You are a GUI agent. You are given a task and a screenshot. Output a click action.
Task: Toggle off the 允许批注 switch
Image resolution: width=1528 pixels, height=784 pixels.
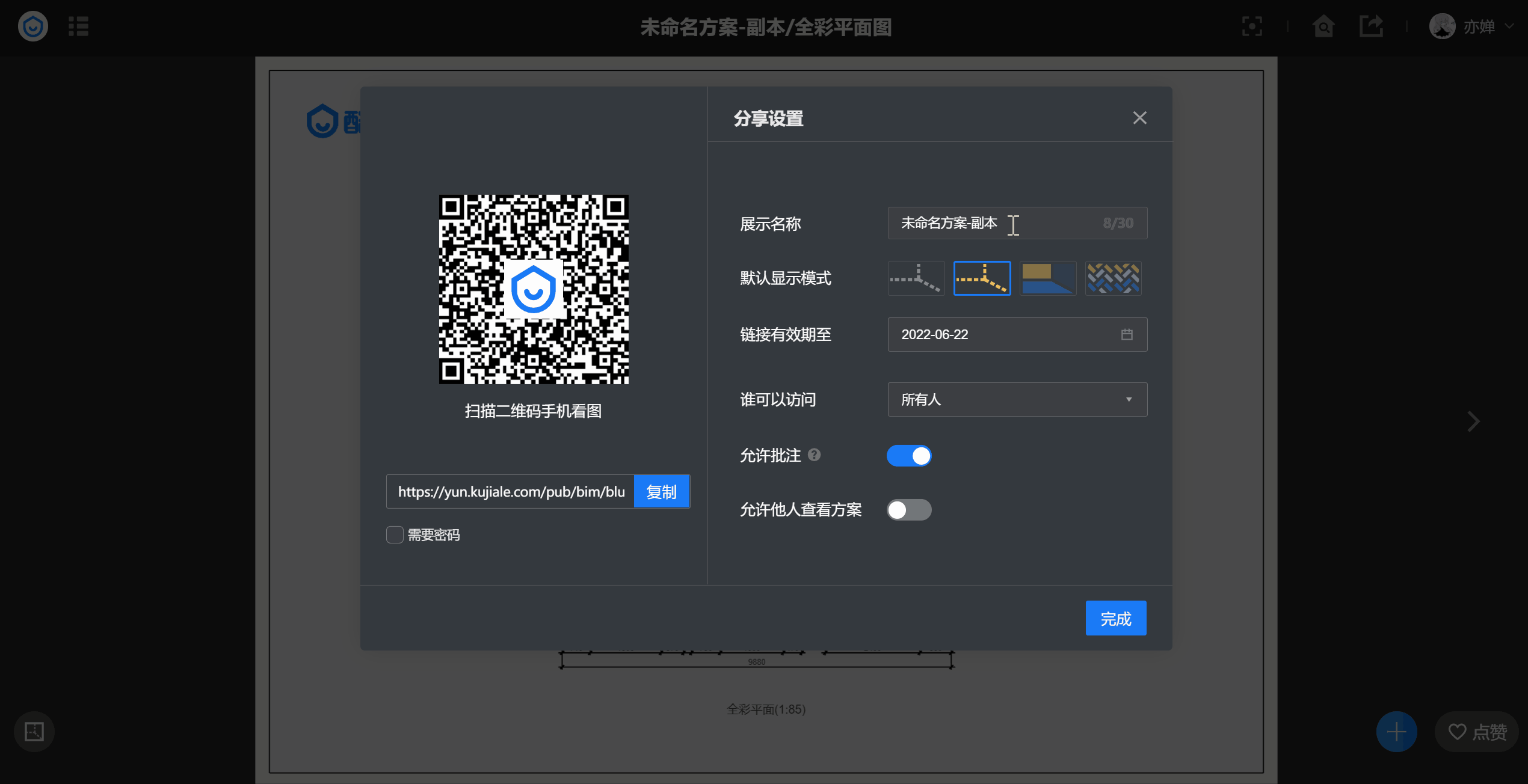909,456
